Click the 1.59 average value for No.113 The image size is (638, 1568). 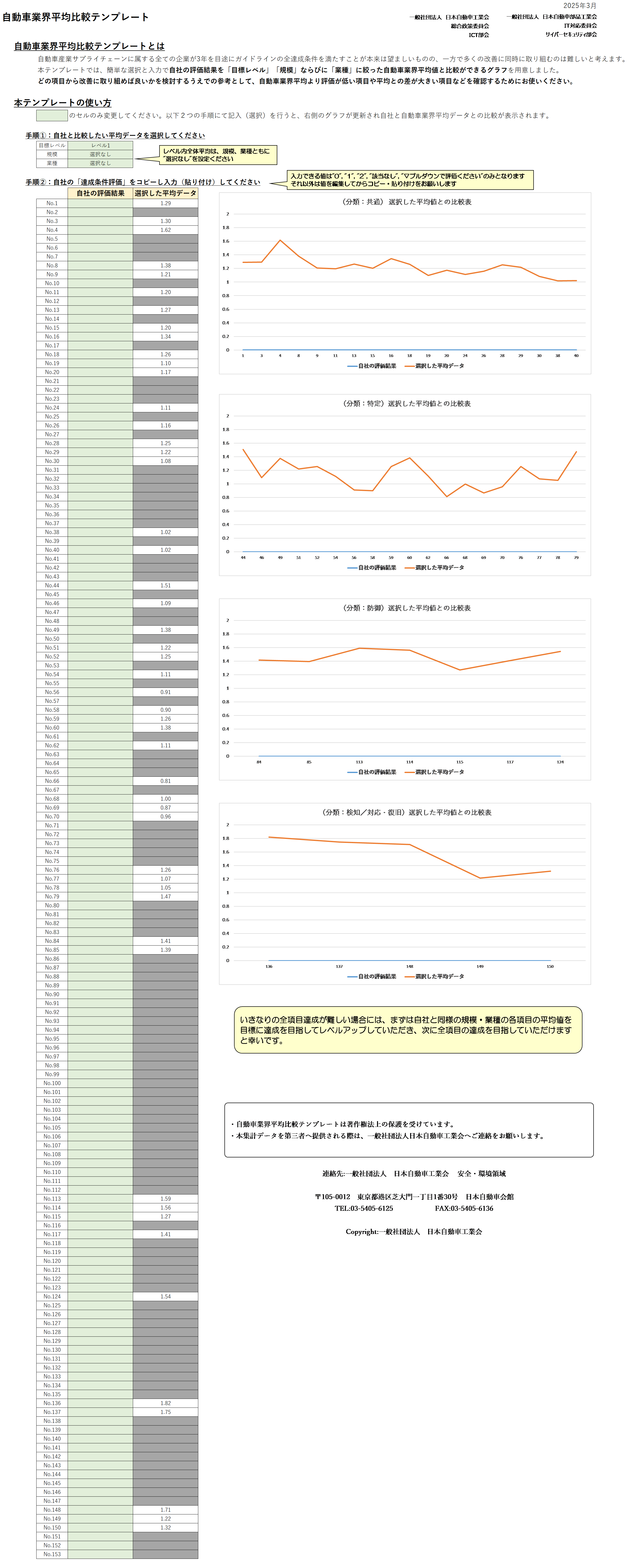tap(166, 1198)
